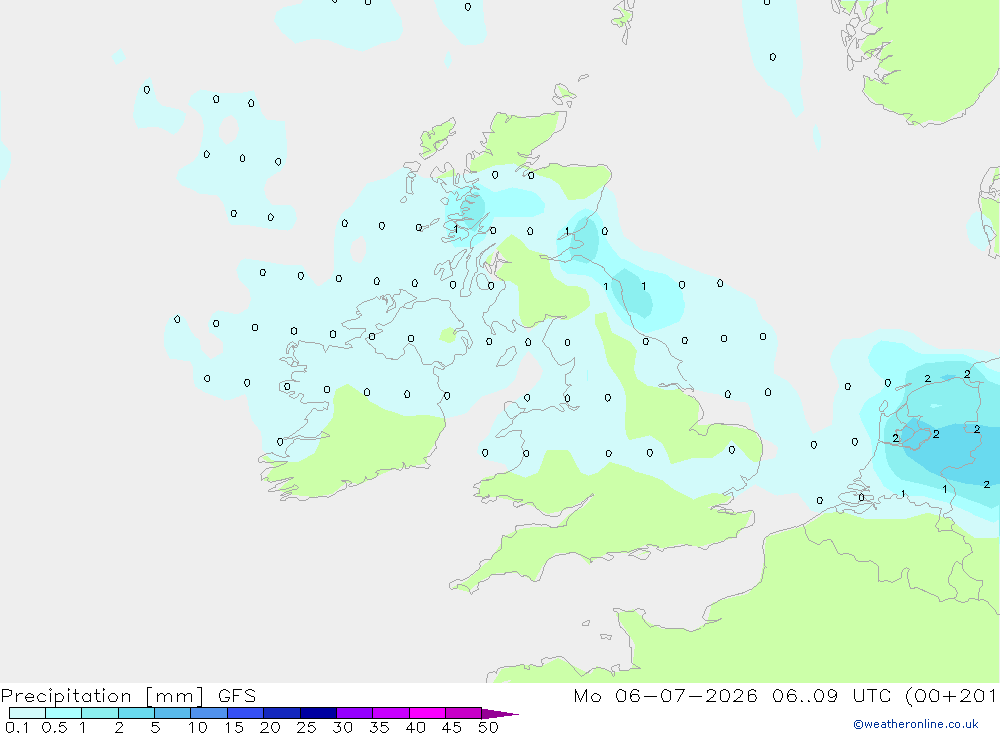Select the '10' legend scale label
1000x733 pixels.
coord(197,727)
